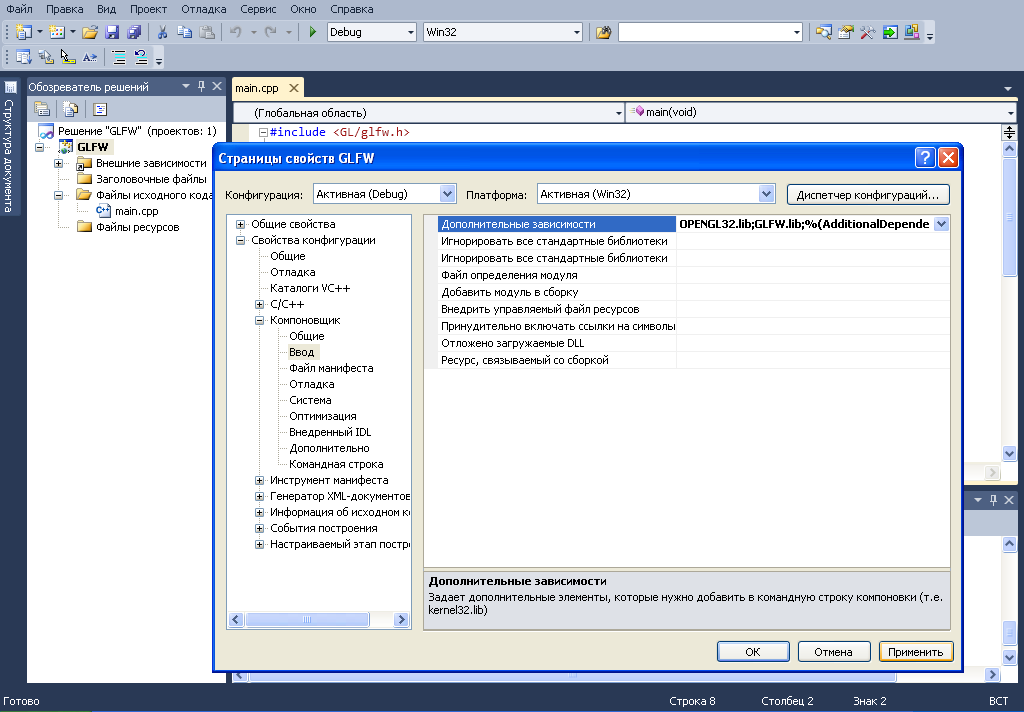The image size is (1024, 712).
Task: Click the third Solution Explorer toolbar icon
Action: point(100,109)
